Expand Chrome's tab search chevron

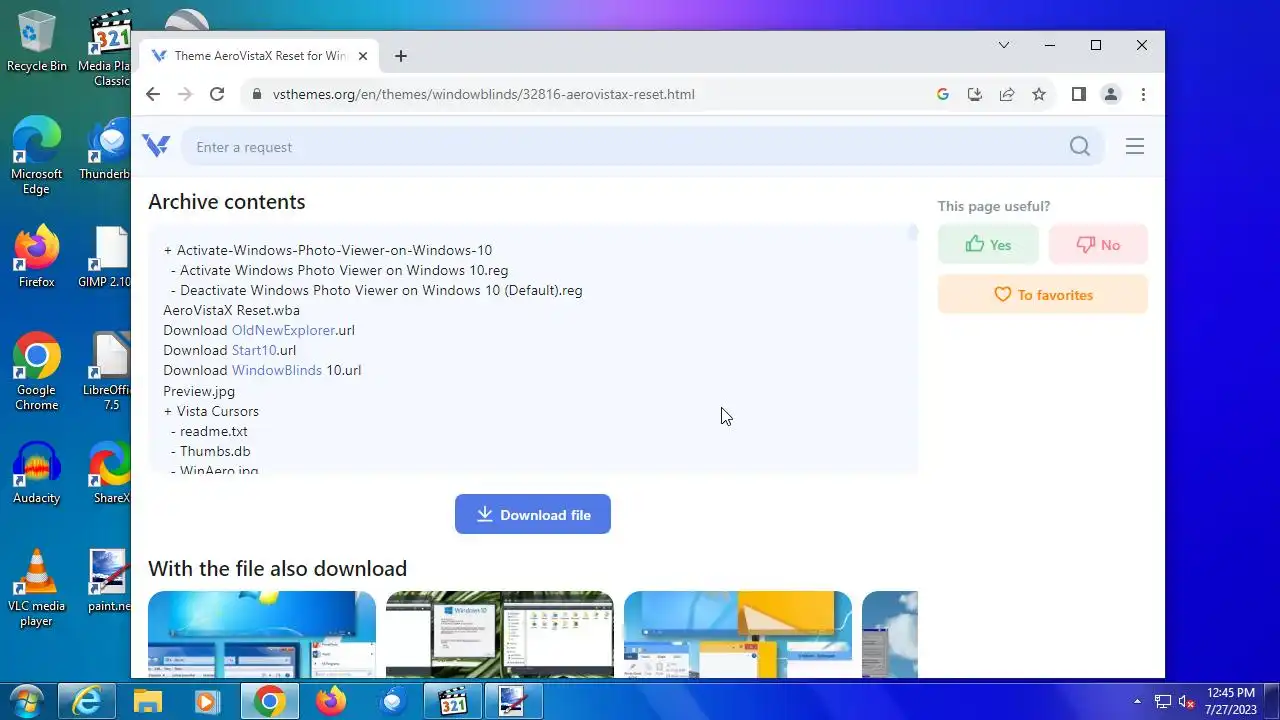click(x=1004, y=45)
